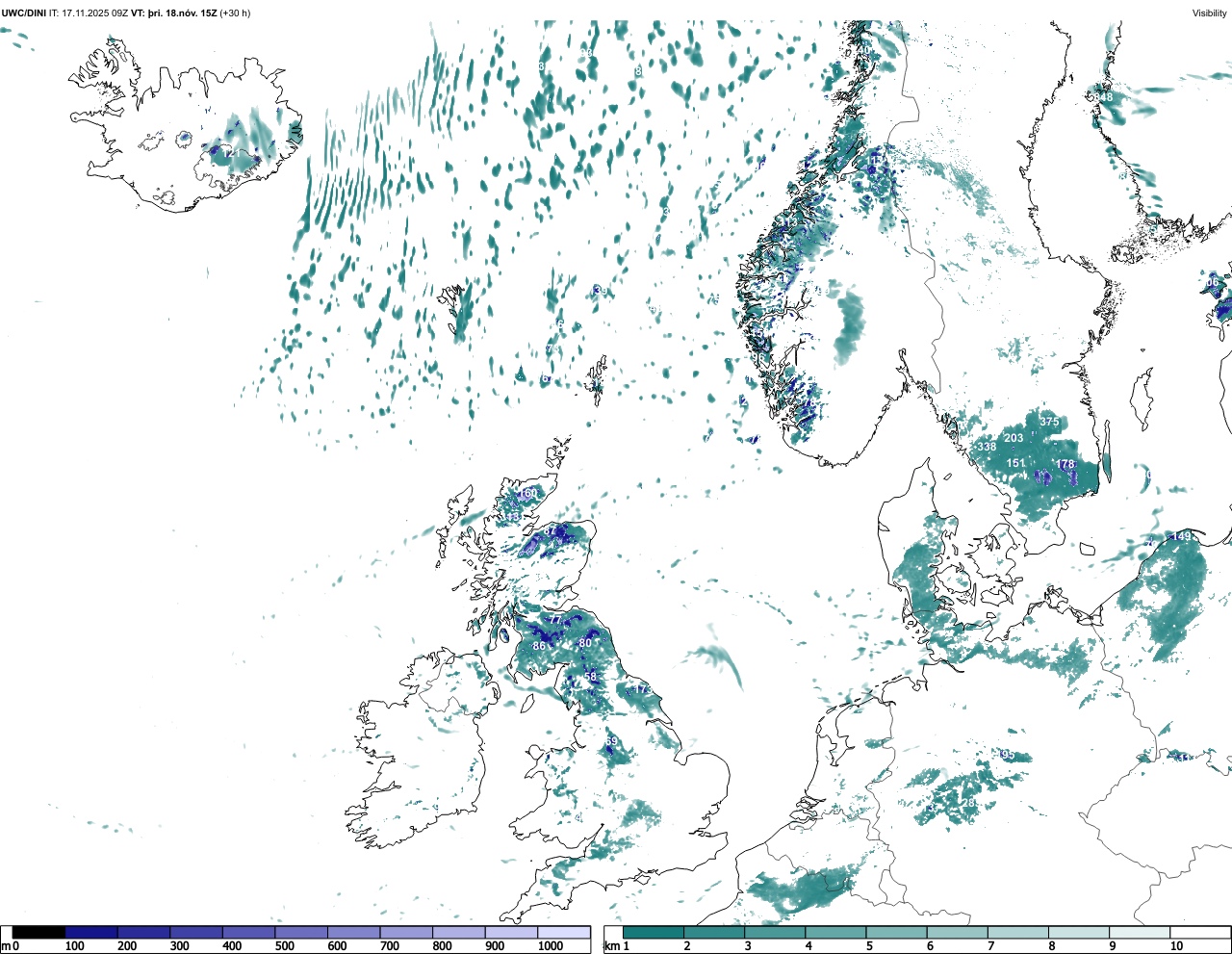The image size is (1232, 954).
Task: Click the km legend swatch labeled 5
Action: [897, 932]
